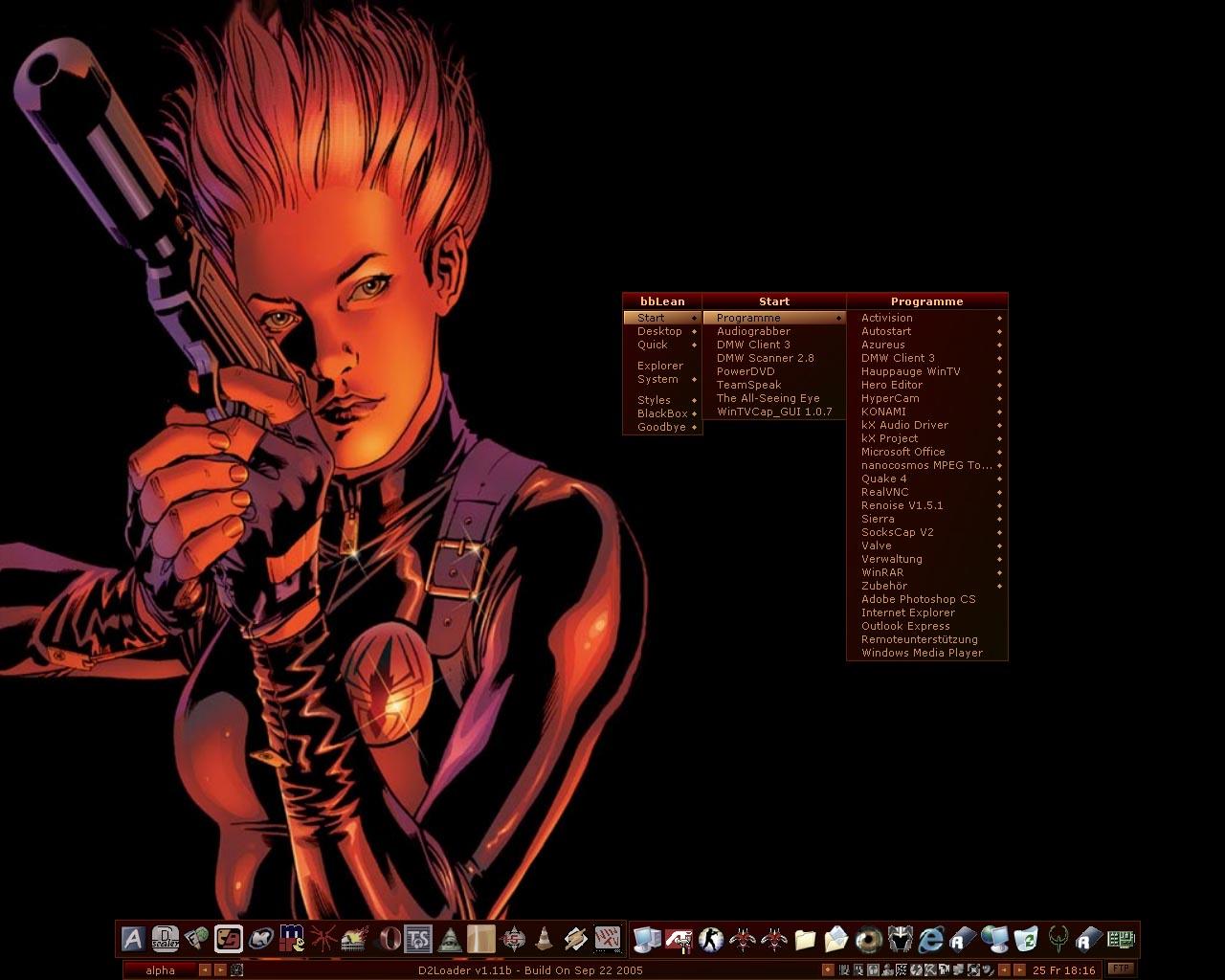The image size is (1225, 980).
Task: Click 'WinRAR' entry in Programme
Action: 927,572
